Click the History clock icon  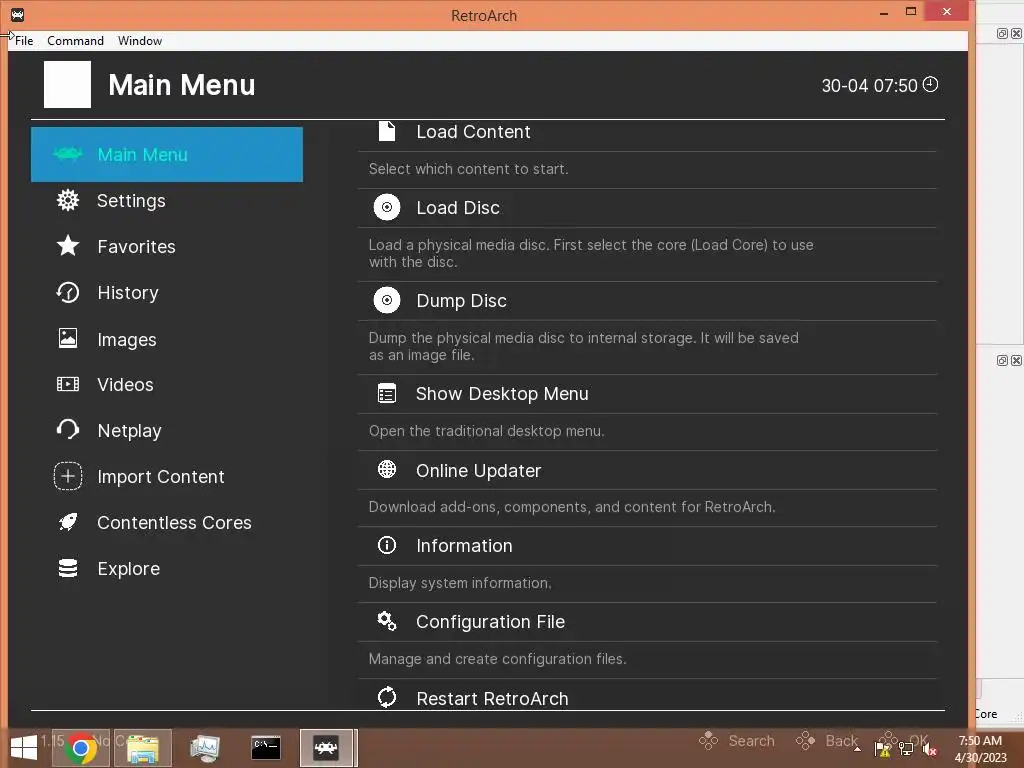(68, 293)
